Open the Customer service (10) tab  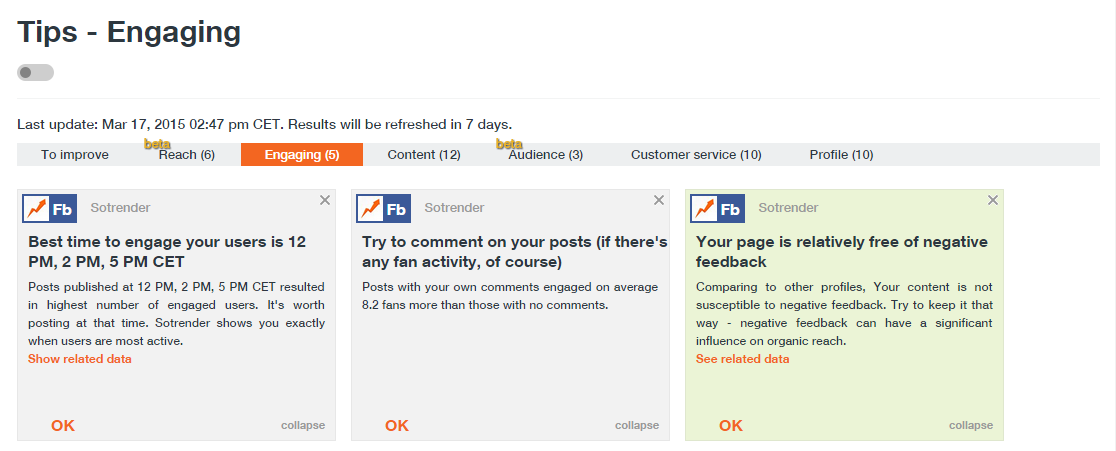(696, 155)
